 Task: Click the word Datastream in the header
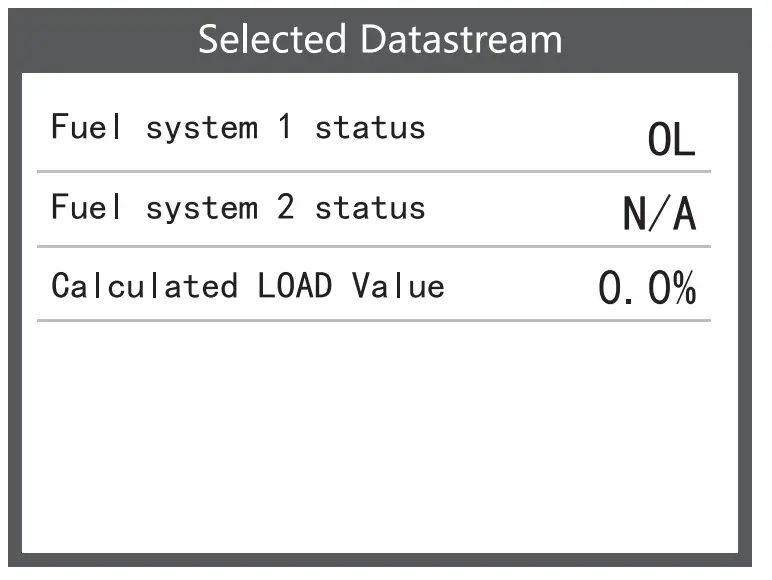461,40
